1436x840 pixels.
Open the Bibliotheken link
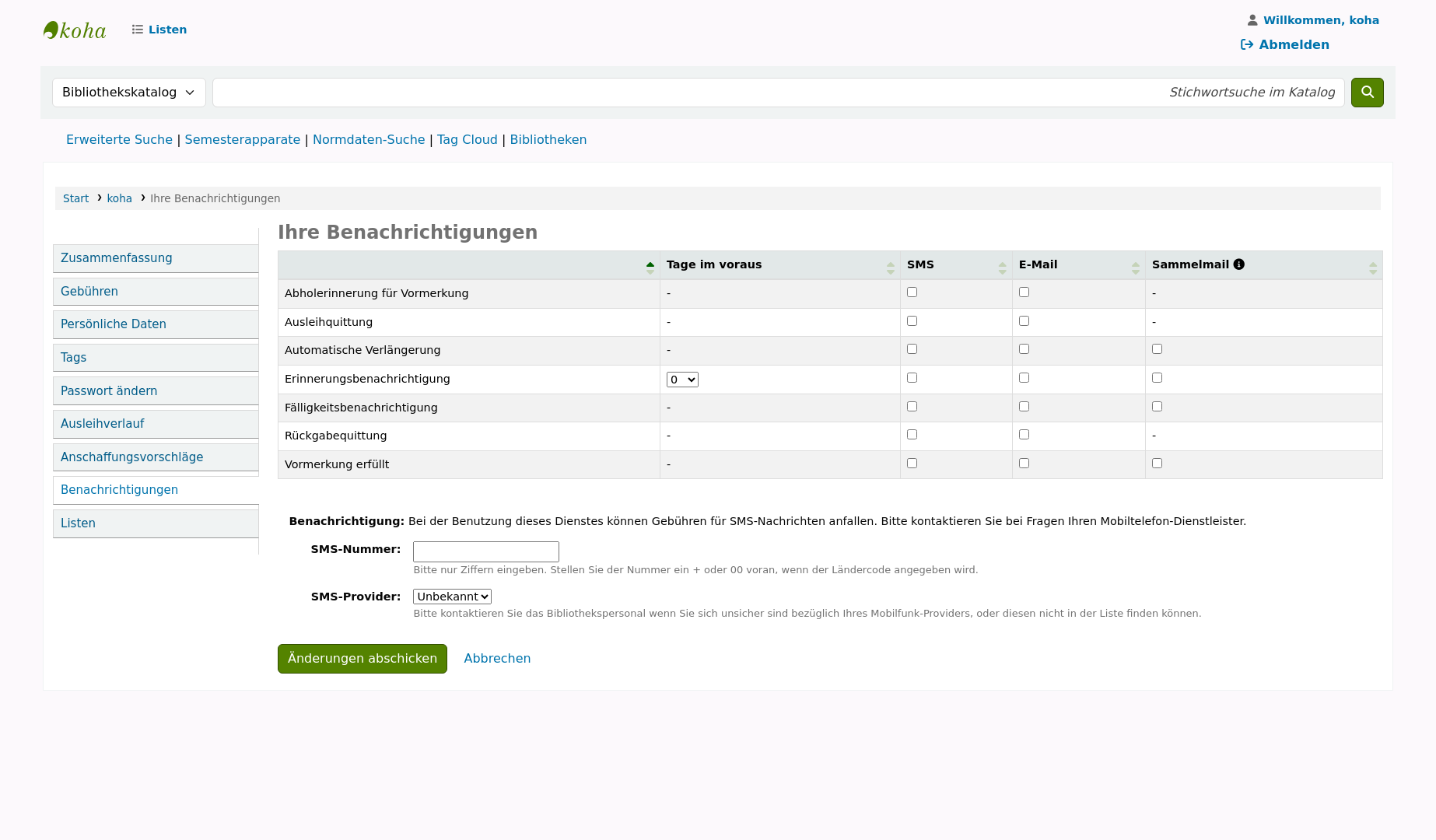(548, 140)
